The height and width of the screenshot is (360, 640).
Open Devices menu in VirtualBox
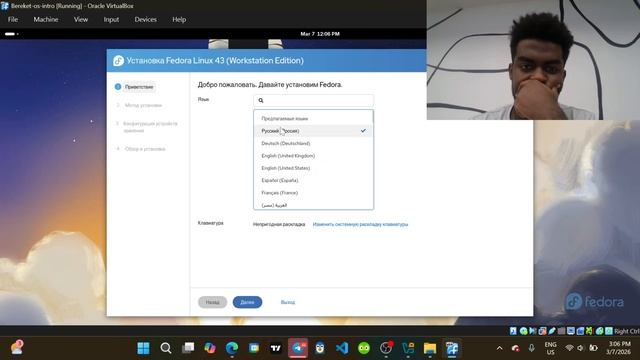(x=145, y=19)
